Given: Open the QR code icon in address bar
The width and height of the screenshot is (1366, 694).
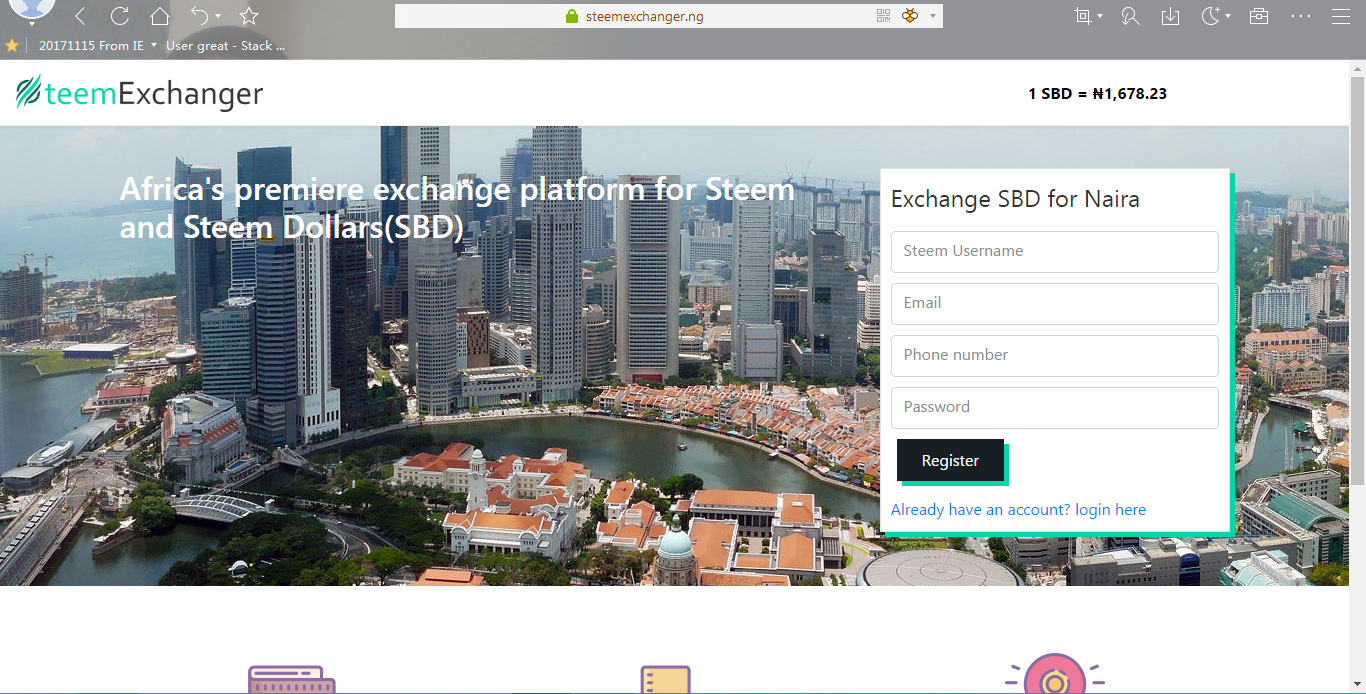Looking at the screenshot, I should [x=884, y=16].
